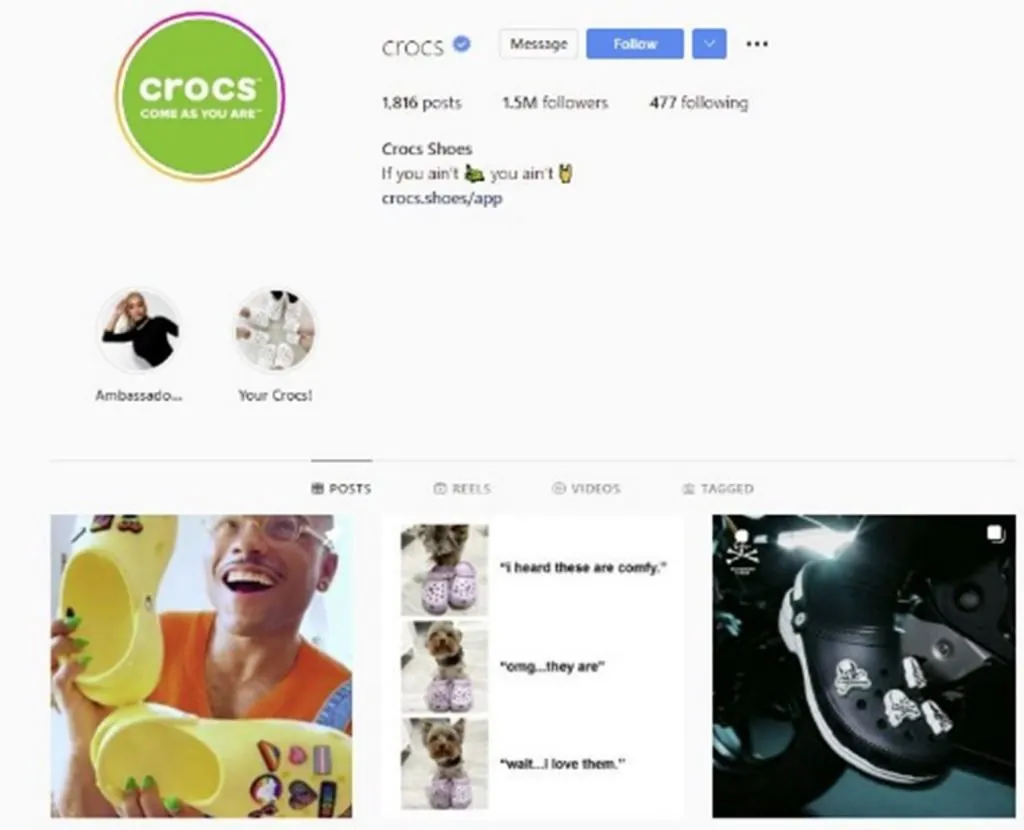Open the Your Crocs! story highlight
The width and height of the screenshot is (1024, 830).
click(275, 331)
